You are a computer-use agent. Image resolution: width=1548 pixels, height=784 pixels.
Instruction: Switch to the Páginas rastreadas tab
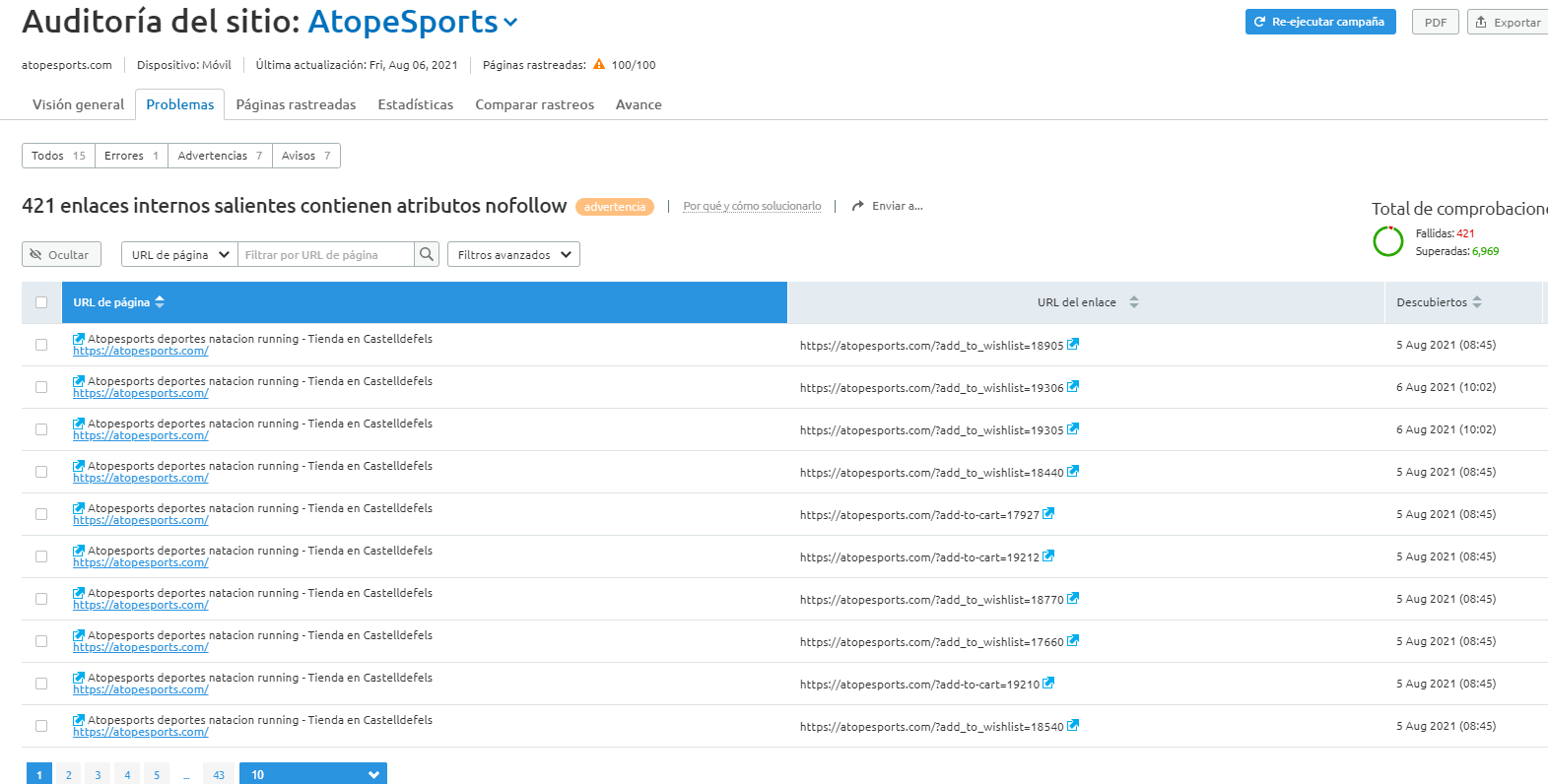coord(296,104)
